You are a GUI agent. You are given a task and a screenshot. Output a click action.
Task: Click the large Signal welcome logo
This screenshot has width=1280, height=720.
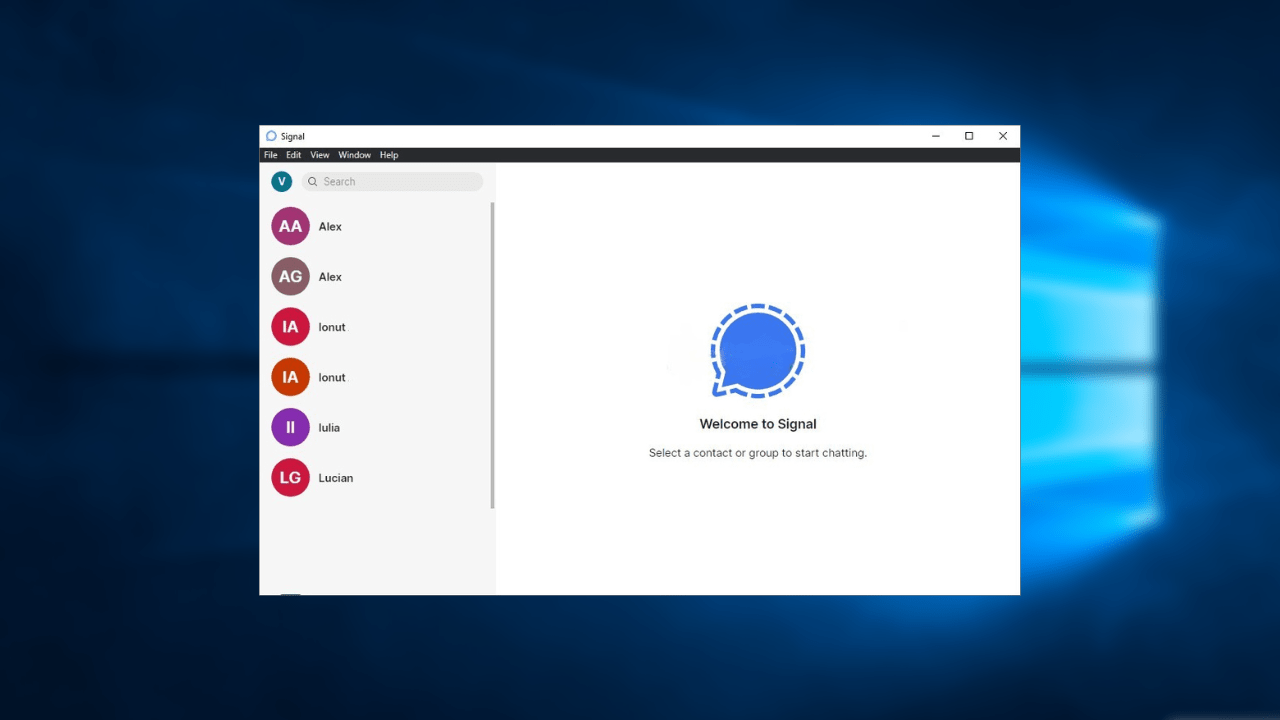[x=758, y=351]
